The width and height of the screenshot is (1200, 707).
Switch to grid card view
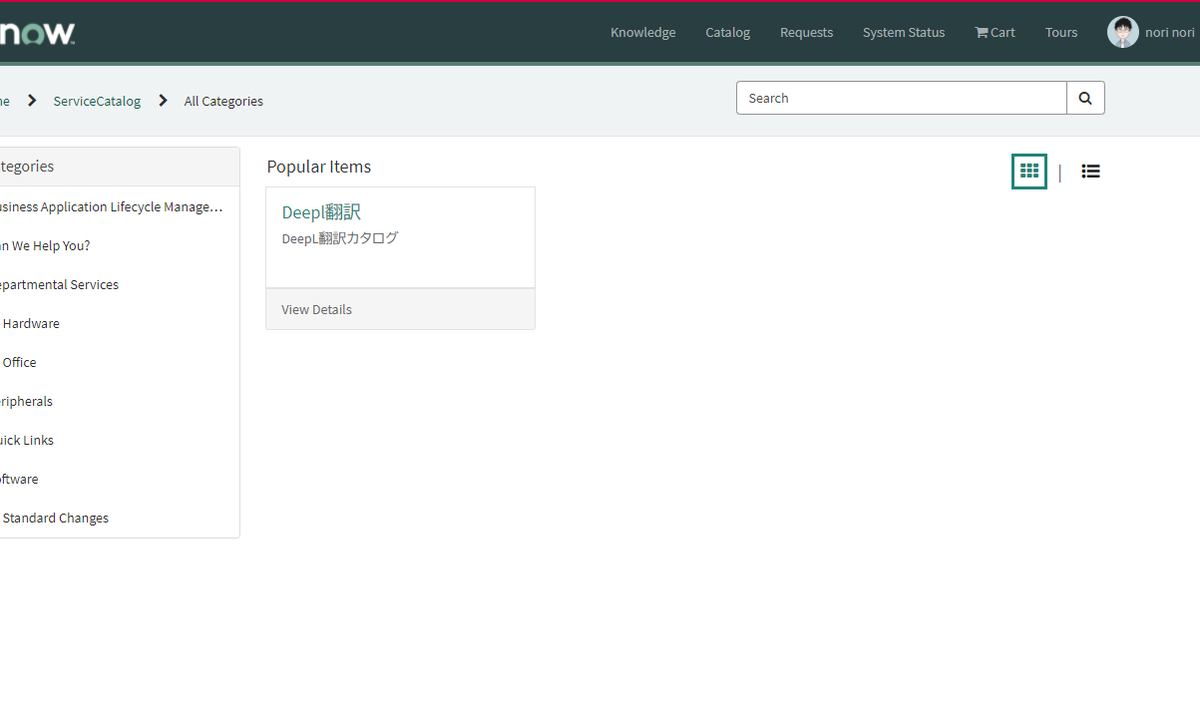[1029, 171]
